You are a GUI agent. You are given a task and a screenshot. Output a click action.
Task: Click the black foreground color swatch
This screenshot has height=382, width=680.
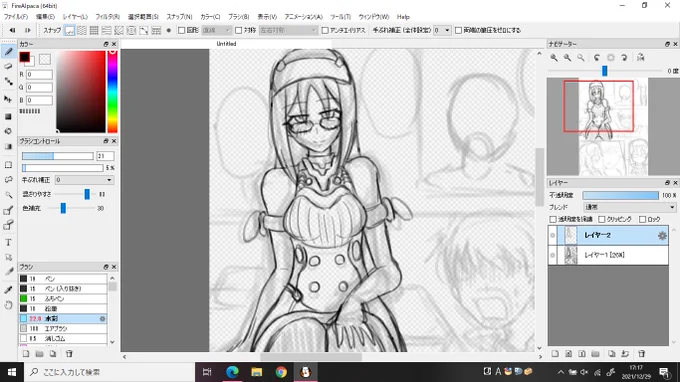(25, 57)
